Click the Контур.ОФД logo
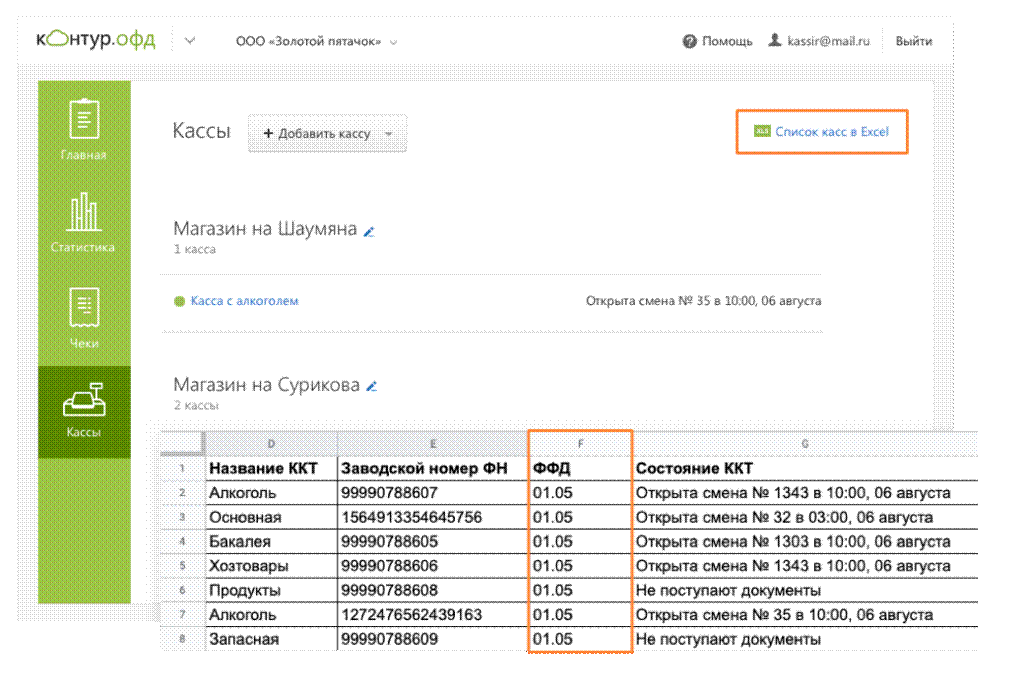The height and width of the screenshot is (689, 1024). pos(96,39)
